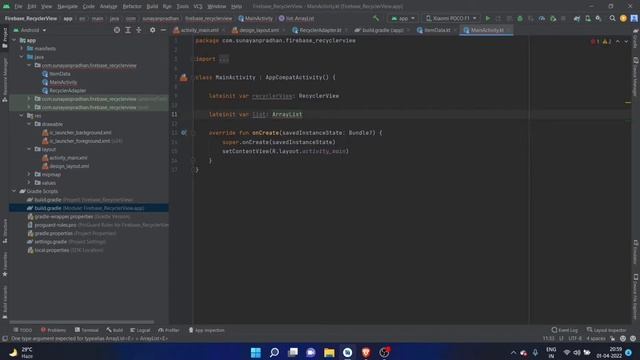Open the Logcat tool window

[x=140, y=330]
